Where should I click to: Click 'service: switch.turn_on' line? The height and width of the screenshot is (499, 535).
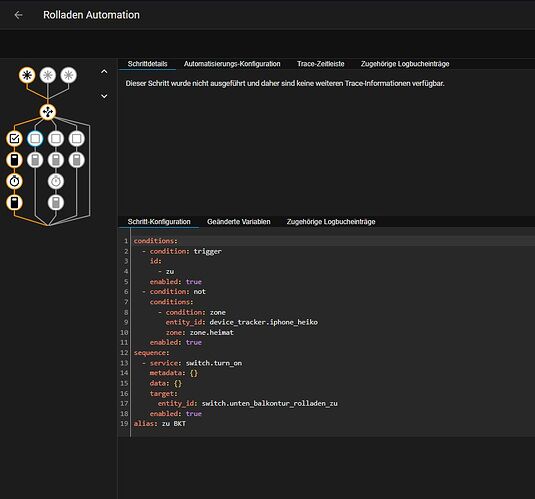click(x=192, y=363)
